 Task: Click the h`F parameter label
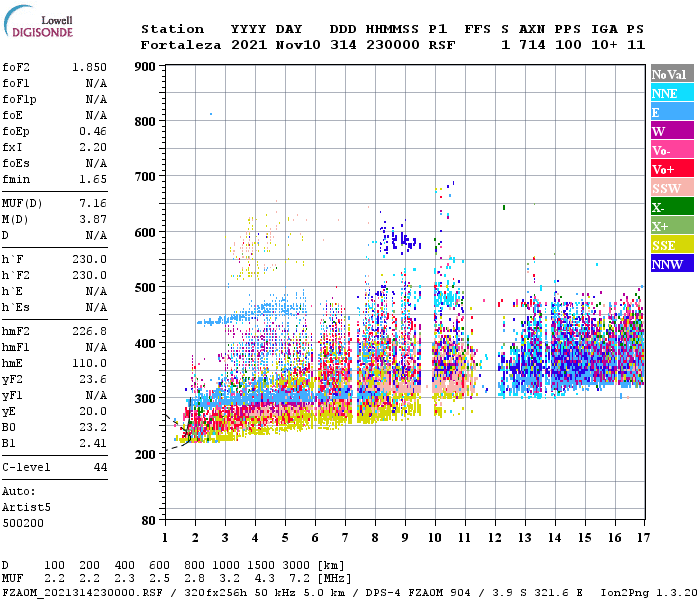click(12, 259)
